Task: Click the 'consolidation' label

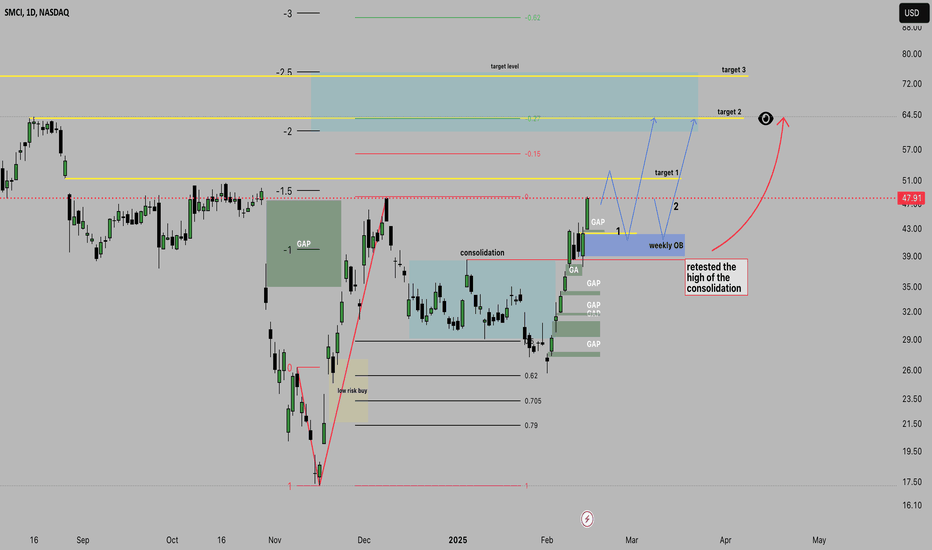Action: [x=482, y=253]
